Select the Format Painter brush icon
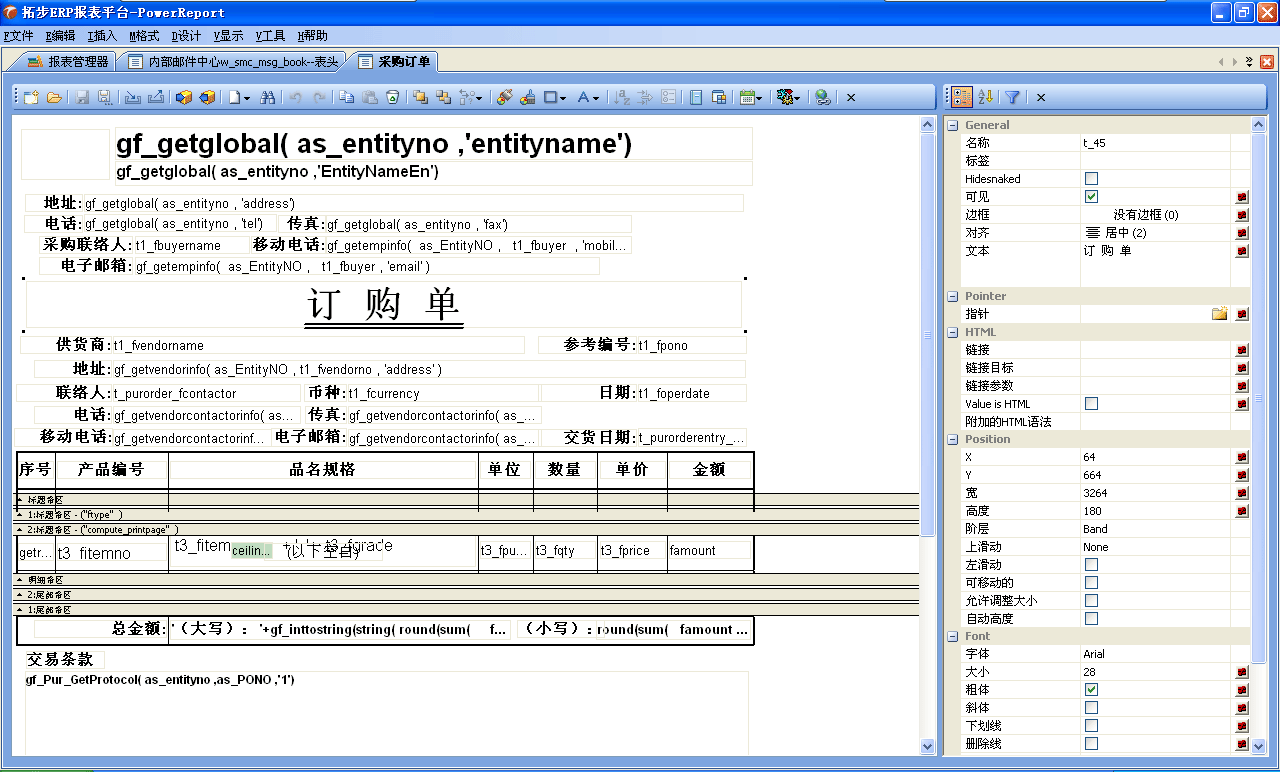Viewport: 1280px width, 772px height. click(529, 97)
